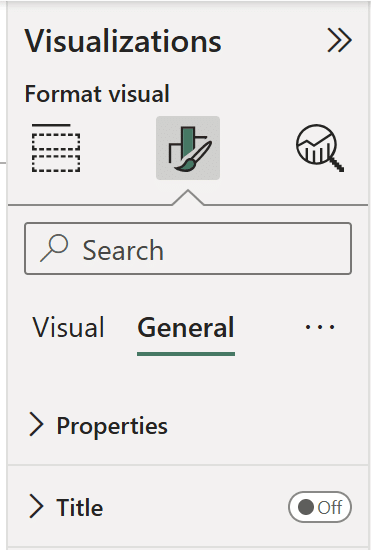This screenshot has width=371, height=550.
Task: Focus the Search formatting options box
Action: point(188,248)
